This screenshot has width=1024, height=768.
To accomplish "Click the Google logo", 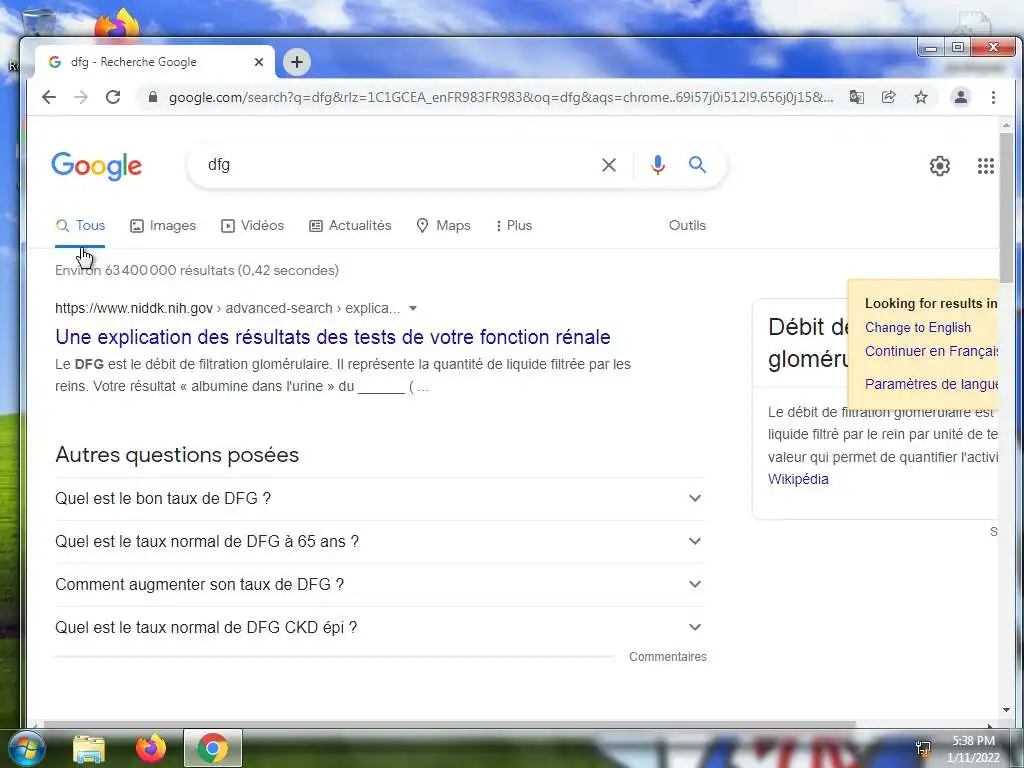I will tap(97, 166).
